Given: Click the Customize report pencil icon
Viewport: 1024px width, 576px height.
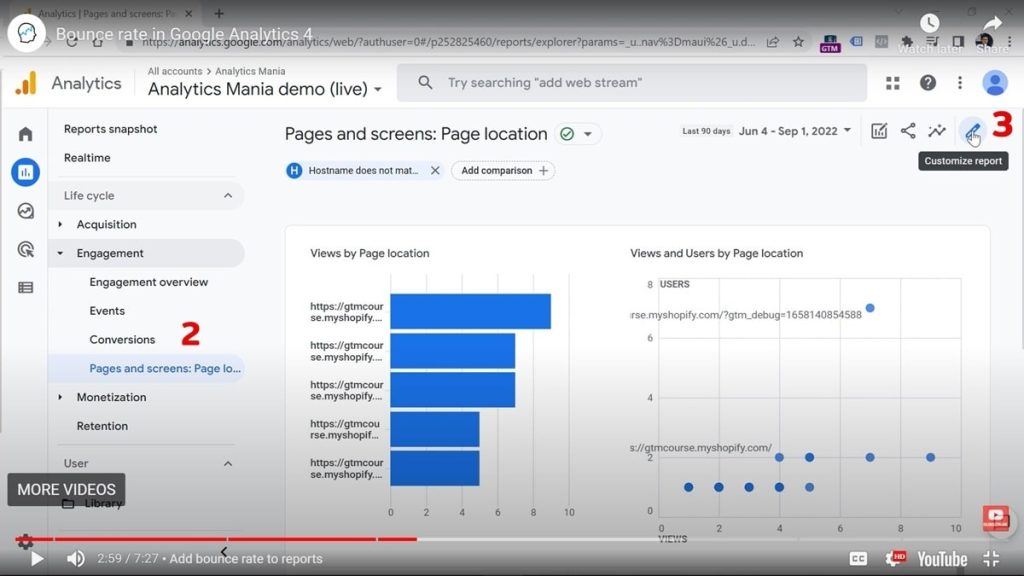Looking at the screenshot, I should (x=972, y=132).
